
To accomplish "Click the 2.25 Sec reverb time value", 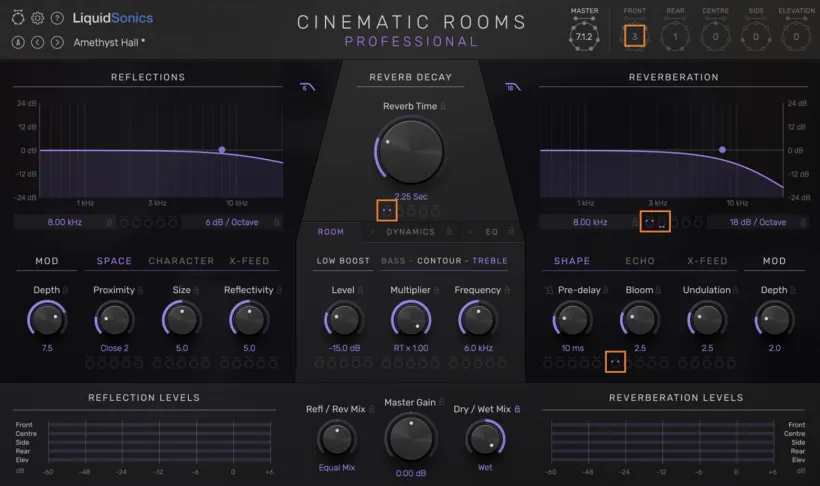I will coord(411,197).
